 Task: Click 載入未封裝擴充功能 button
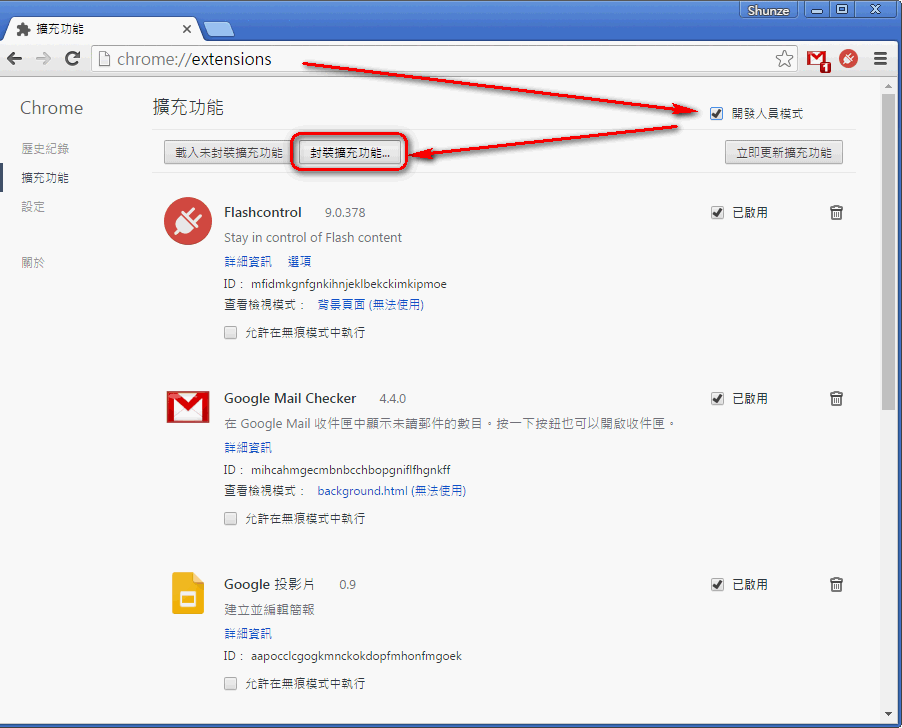pos(228,152)
